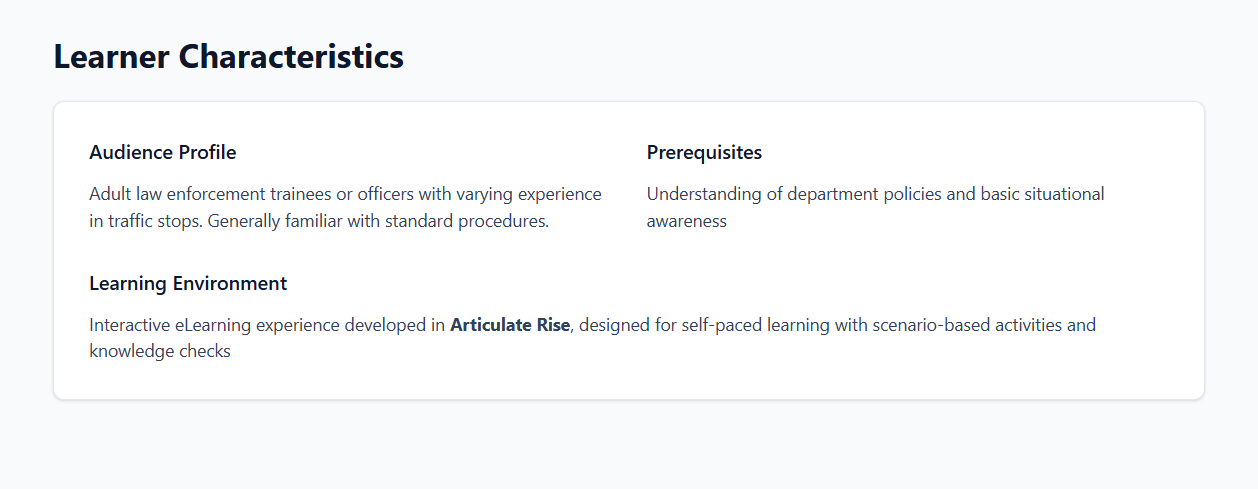Click the bold Articulate Rise text
The width and height of the screenshot is (1258, 489).
coord(510,325)
